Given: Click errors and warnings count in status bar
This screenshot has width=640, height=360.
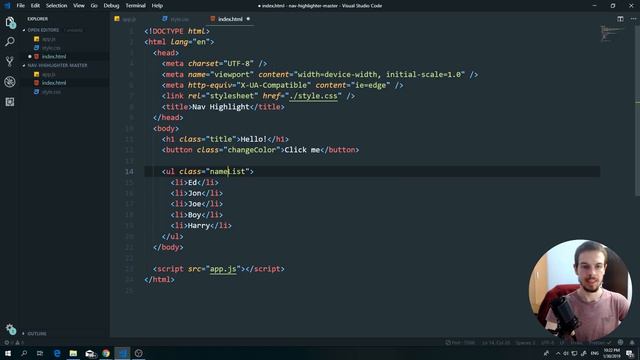Looking at the screenshot, I should pos(14,342).
